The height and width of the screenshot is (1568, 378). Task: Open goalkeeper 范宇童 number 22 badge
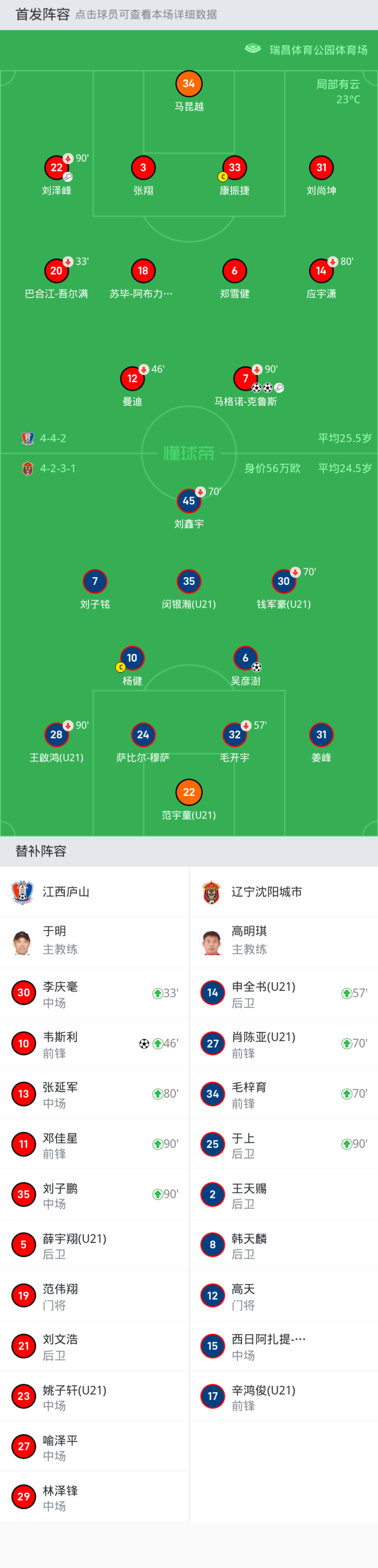point(188,792)
